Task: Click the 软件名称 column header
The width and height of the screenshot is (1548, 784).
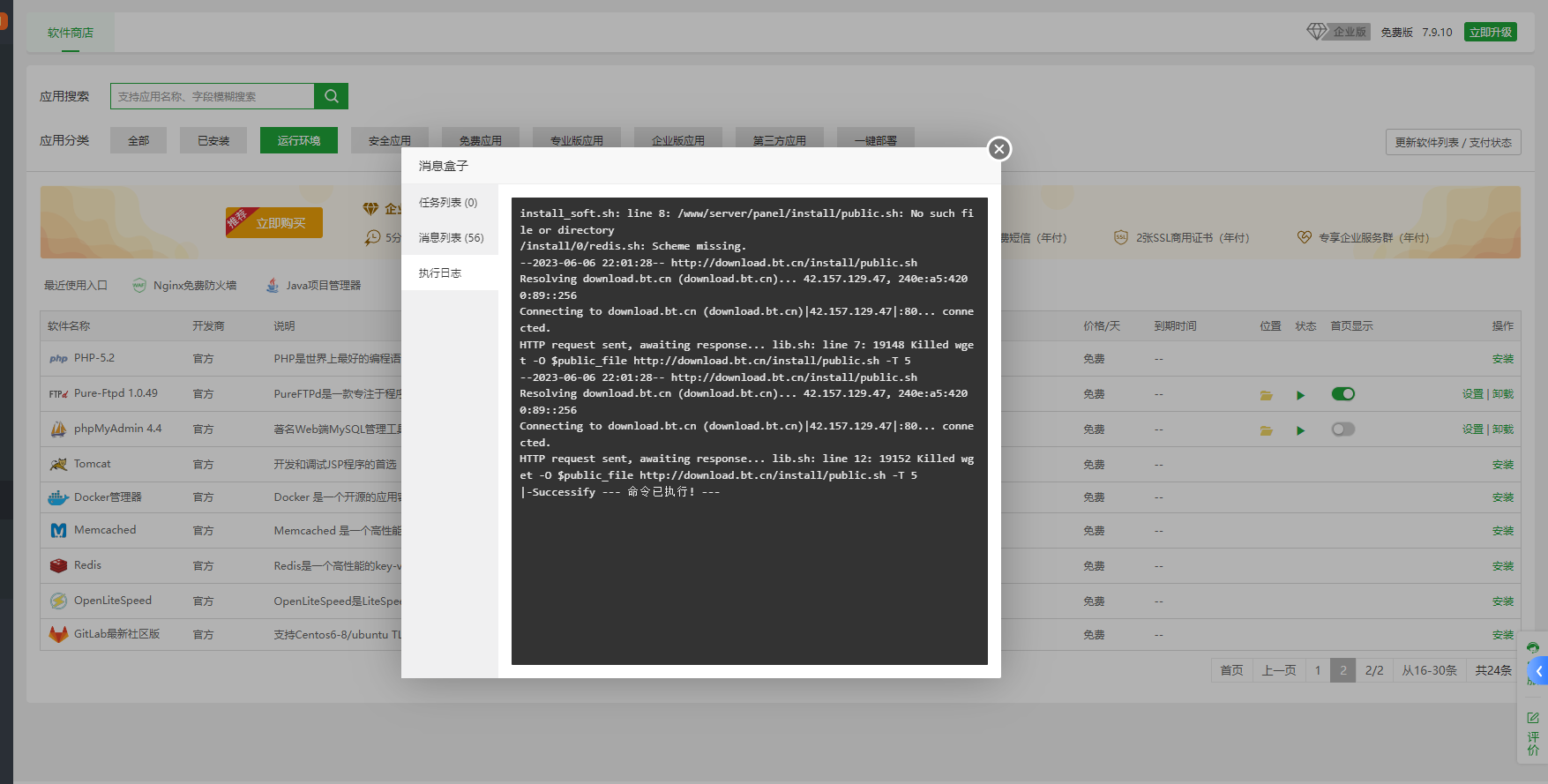Action: click(x=69, y=326)
